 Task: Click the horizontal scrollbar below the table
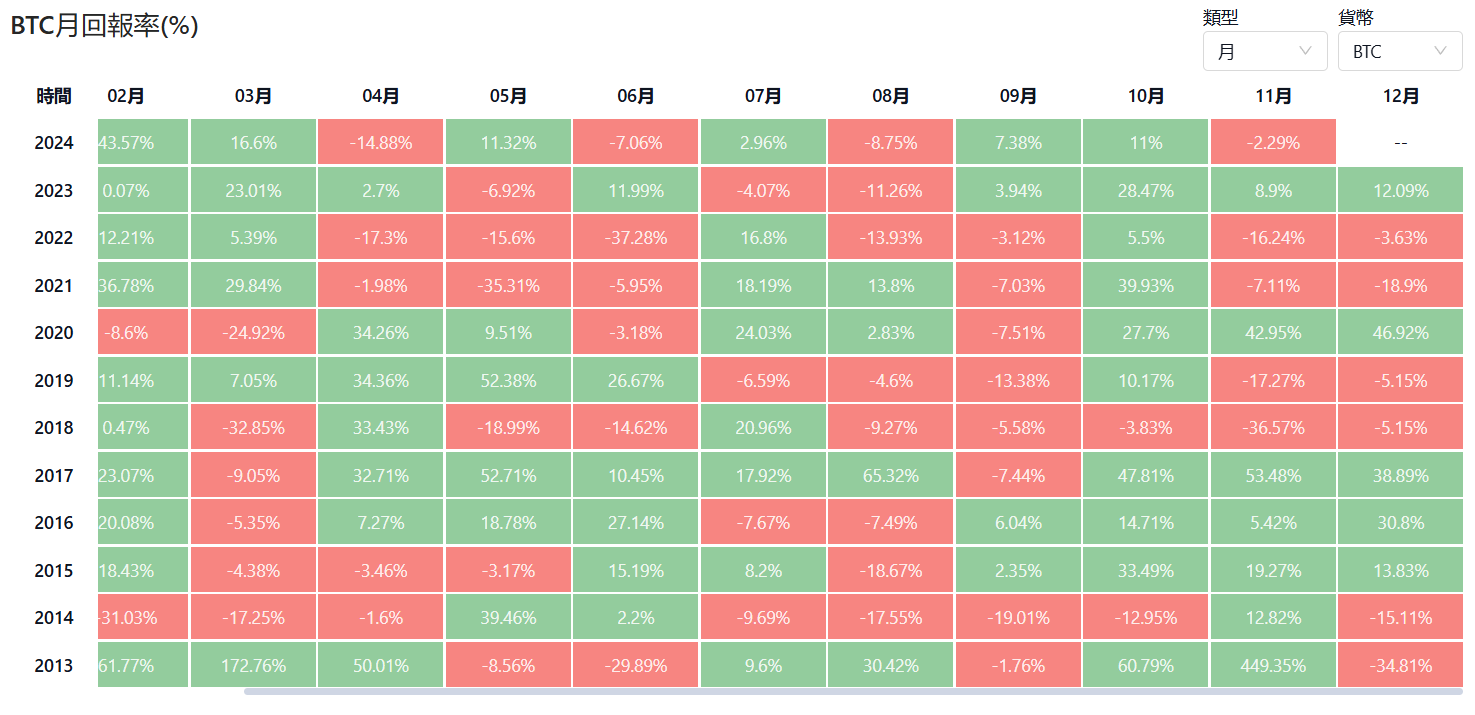(850, 691)
